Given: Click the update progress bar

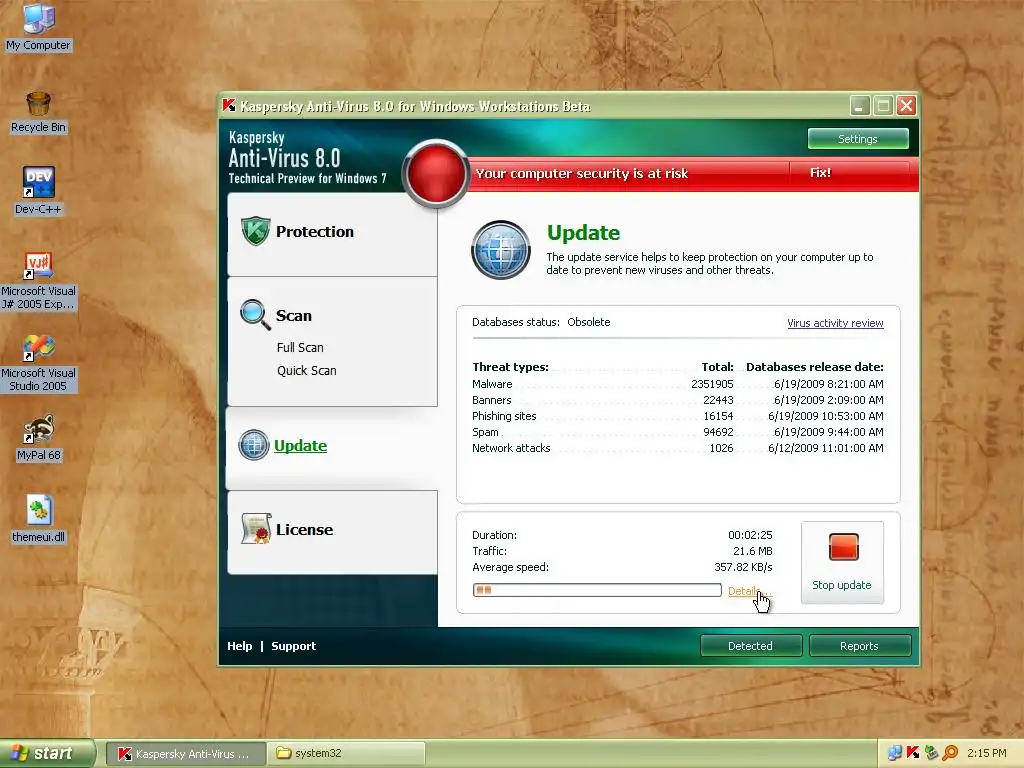Looking at the screenshot, I should pyautogui.click(x=597, y=590).
